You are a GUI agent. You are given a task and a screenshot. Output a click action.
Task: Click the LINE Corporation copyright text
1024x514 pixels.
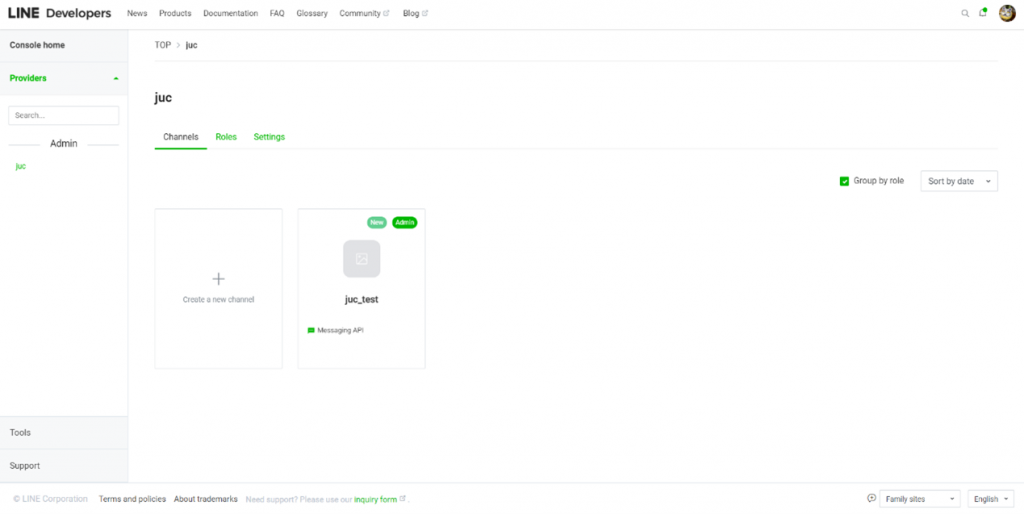[50, 499]
